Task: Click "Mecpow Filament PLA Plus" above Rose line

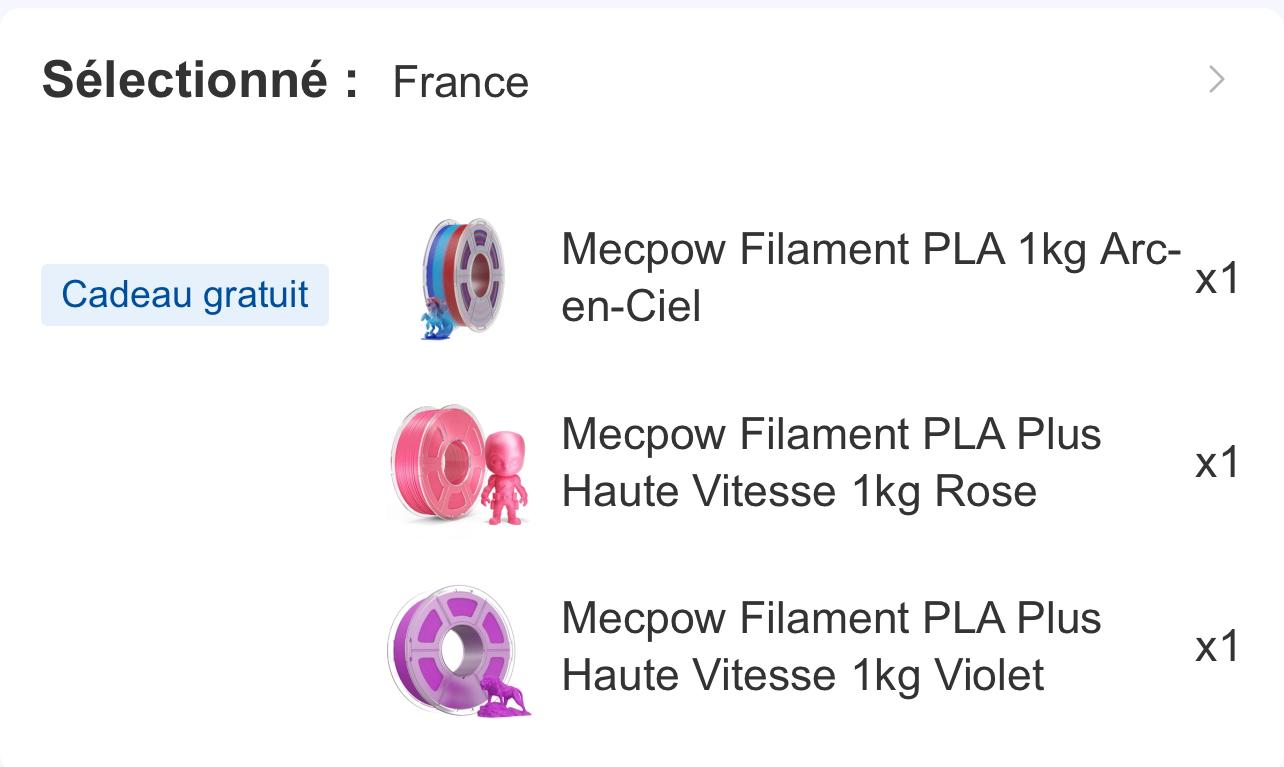Action: click(831, 434)
